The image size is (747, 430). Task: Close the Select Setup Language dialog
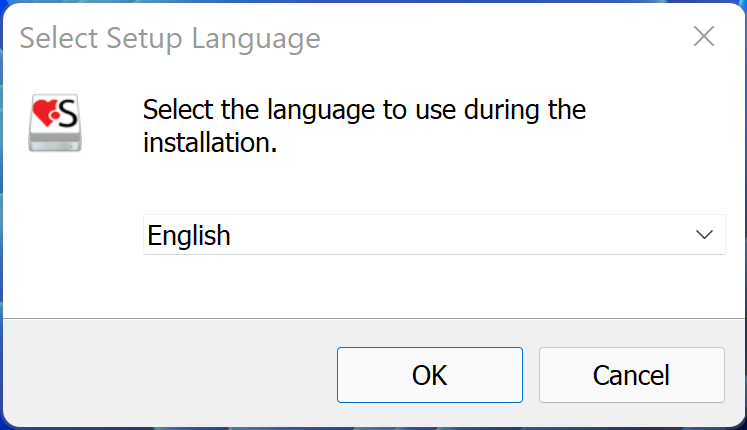coord(704,38)
